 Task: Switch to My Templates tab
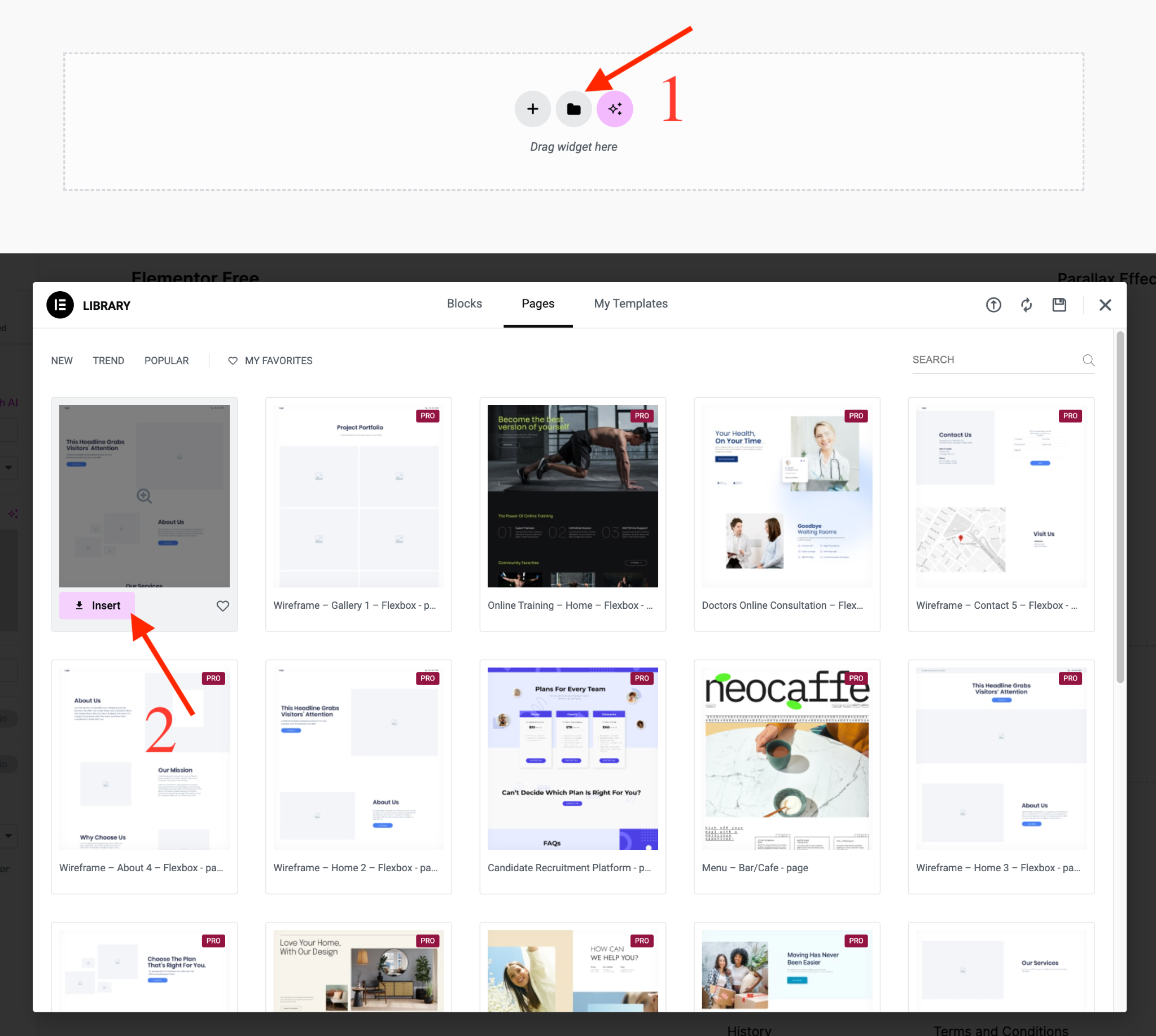pyautogui.click(x=630, y=303)
